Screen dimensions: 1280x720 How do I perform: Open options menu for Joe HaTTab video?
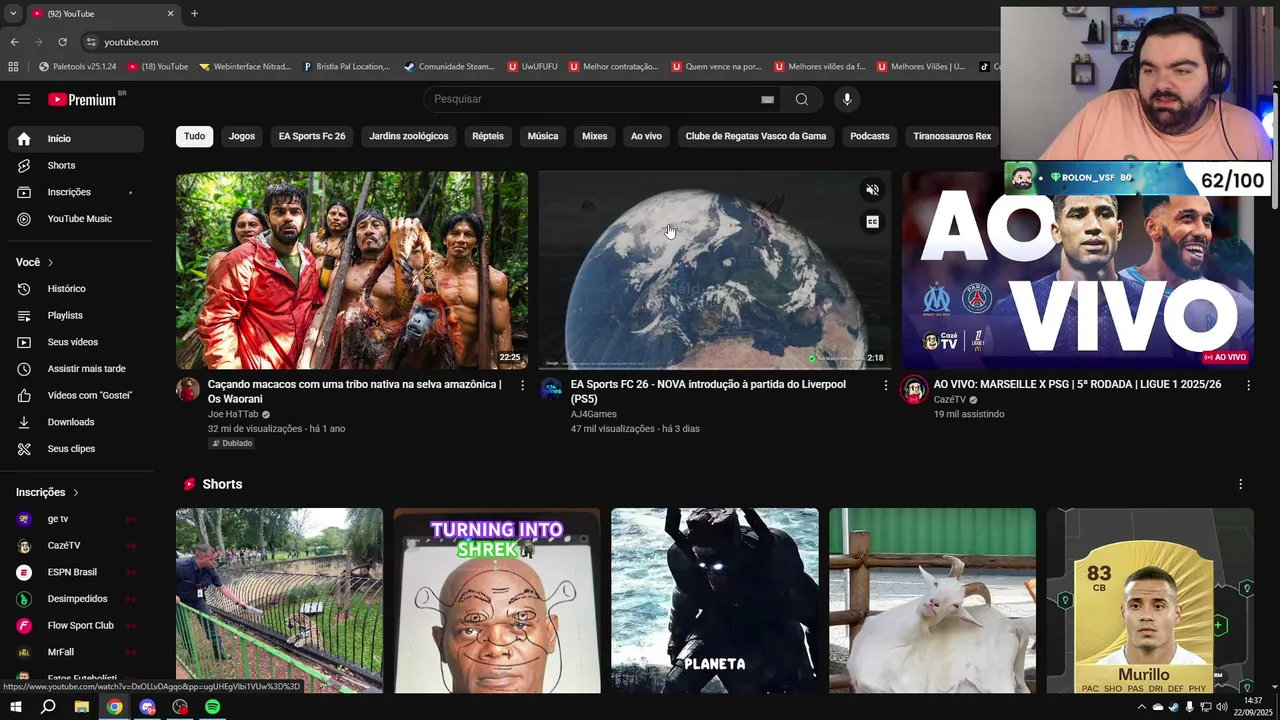[x=522, y=385]
